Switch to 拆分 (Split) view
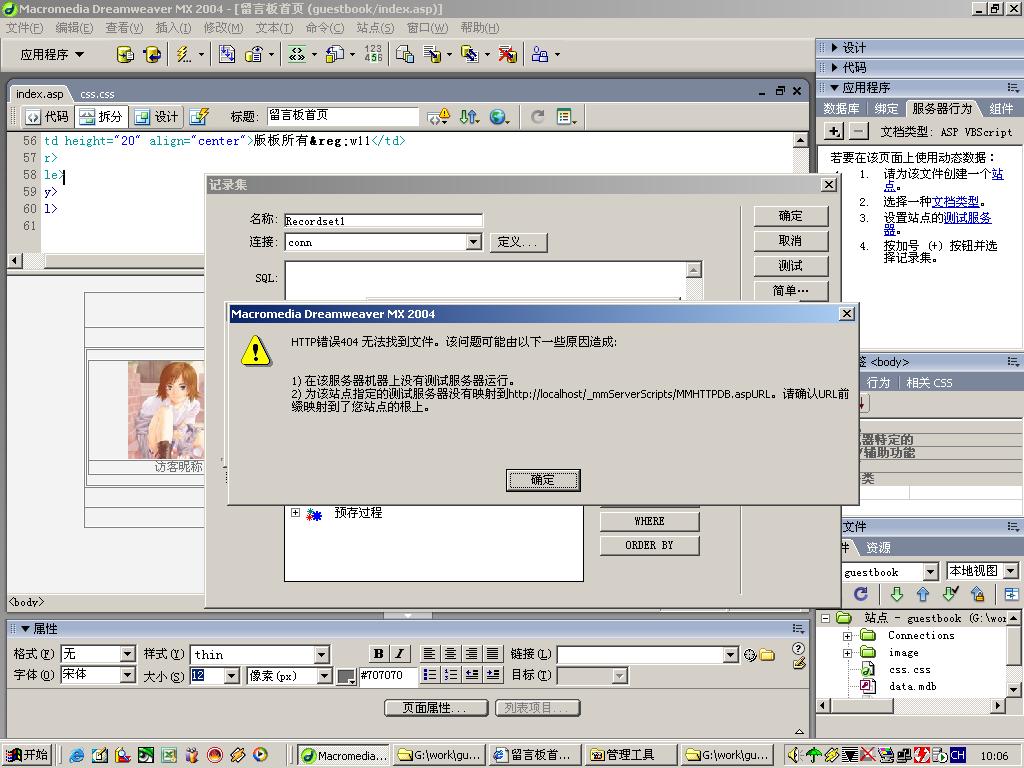Screen dimensions: 1024x768 tap(101, 117)
